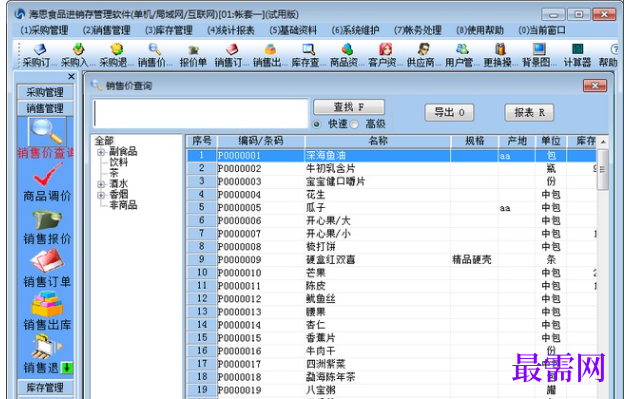Image resolution: width=624 pixels, height=399 pixels.
Task: Open 商品调价 red checkmark sidebar icon
Action: click(x=47, y=174)
